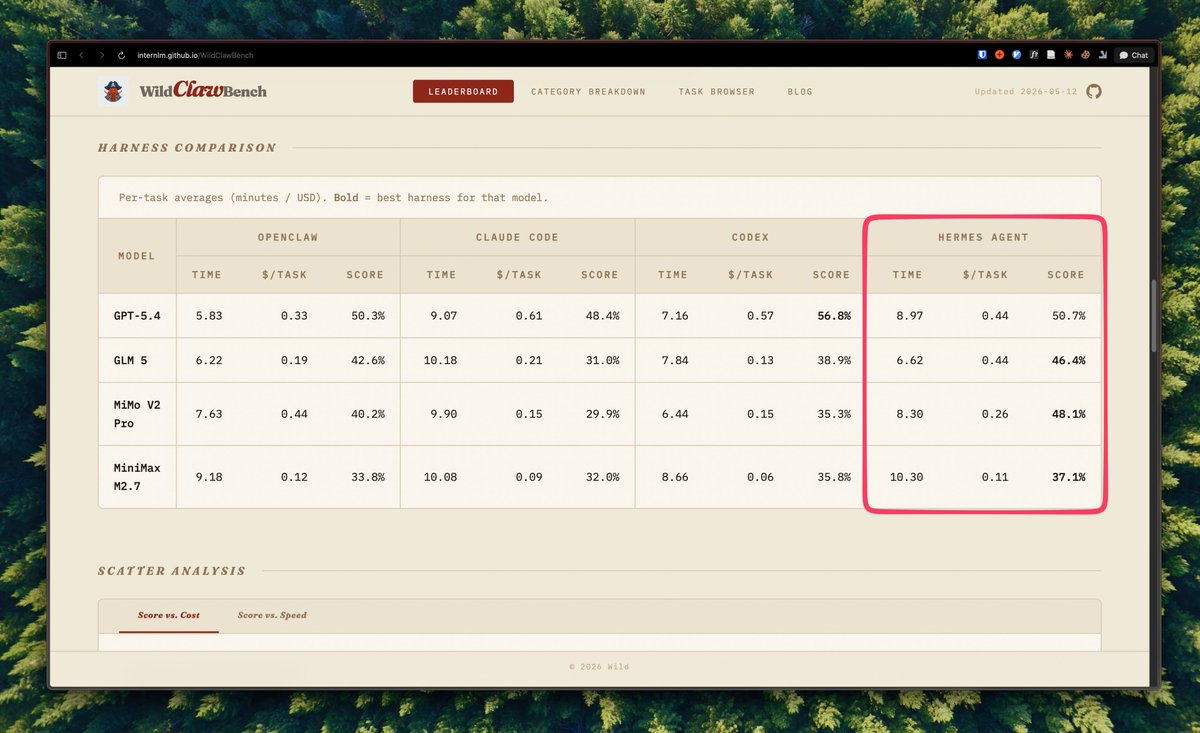
Task: Open the Category Breakdown nav item
Action: tap(588, 92)
